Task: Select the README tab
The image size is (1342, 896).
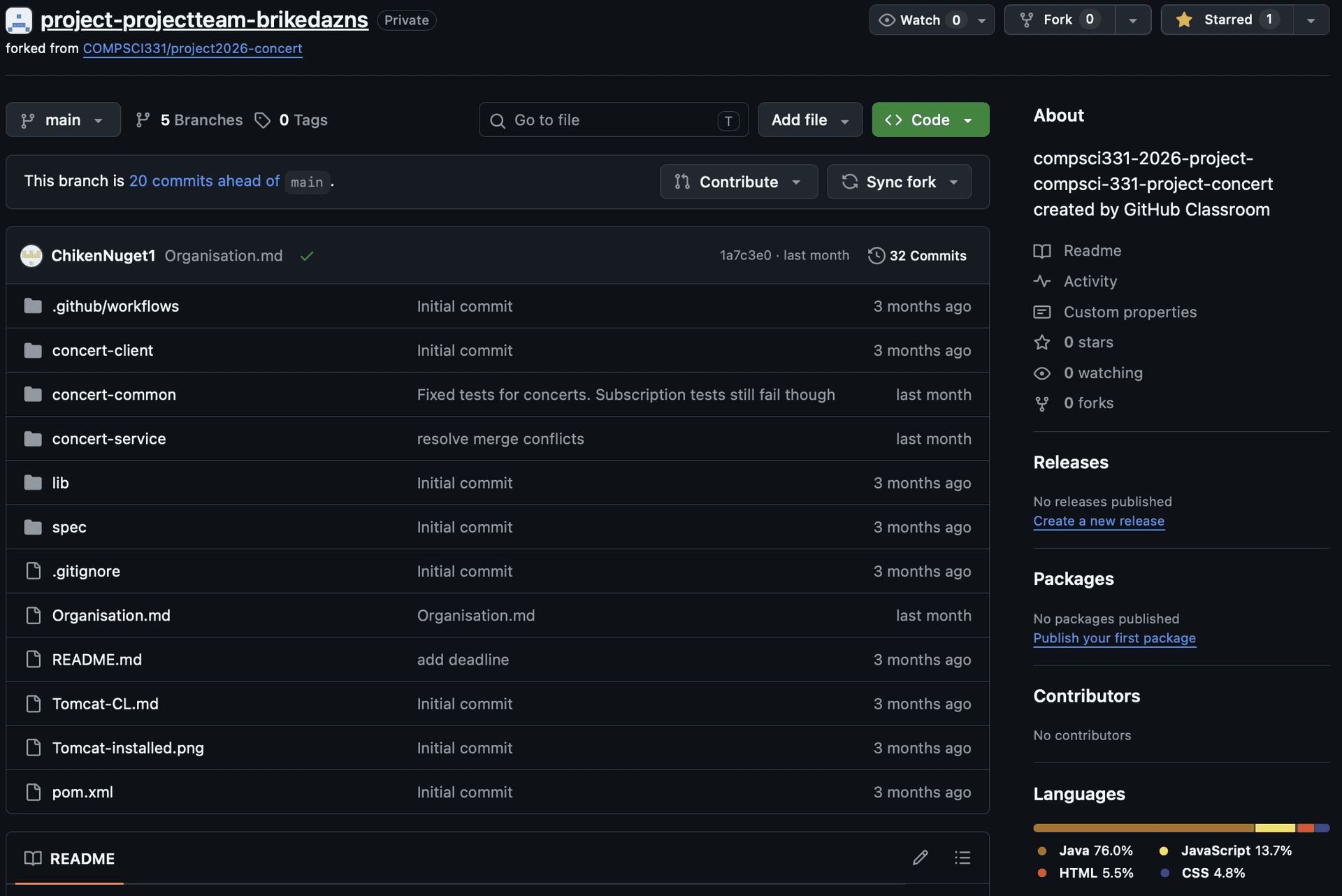Action: [69, 858]
